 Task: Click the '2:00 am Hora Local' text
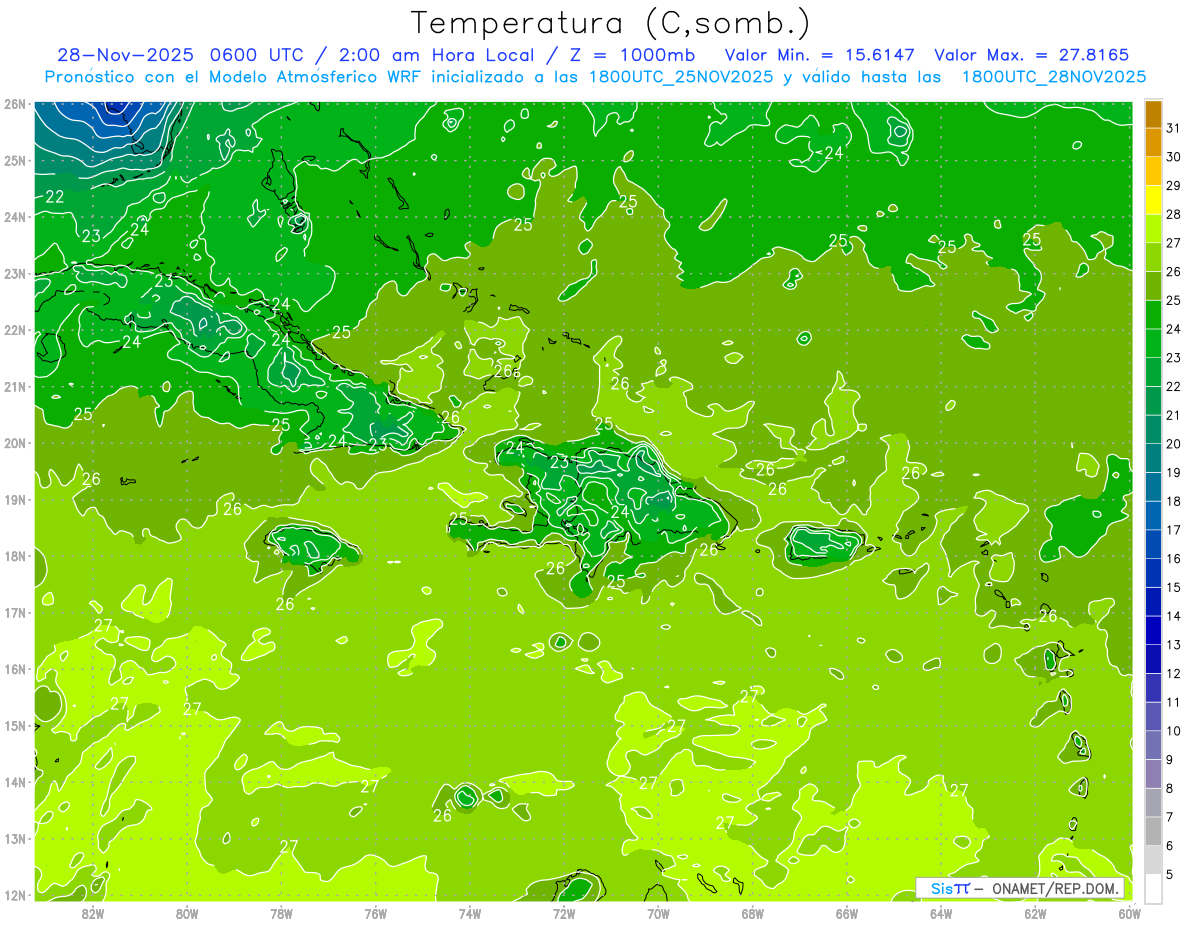pos(433,55)
